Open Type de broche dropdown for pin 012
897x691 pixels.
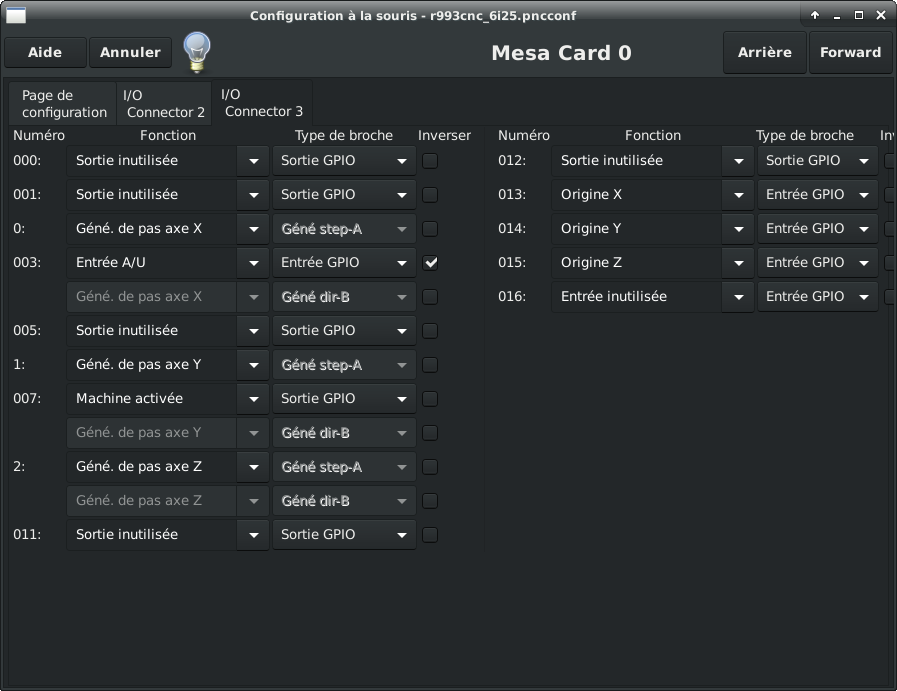(x=817, y=161)
